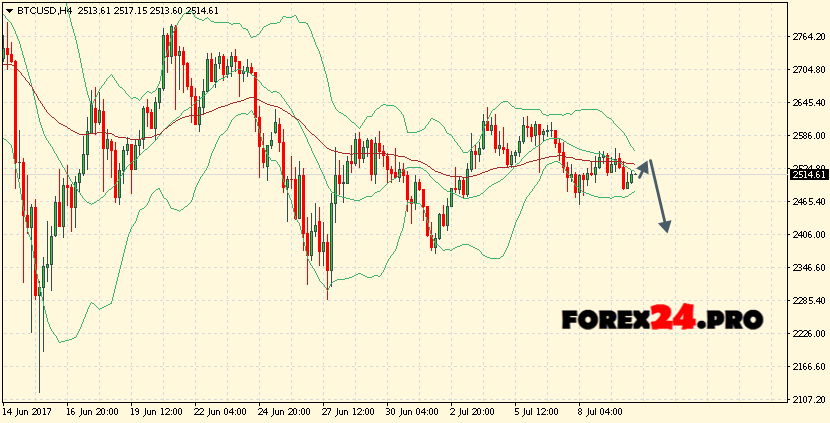The image size is (830, 423).
Task: Click the 2226.00 price axis label
Action: pyautogui.click(x=808, y=334)
